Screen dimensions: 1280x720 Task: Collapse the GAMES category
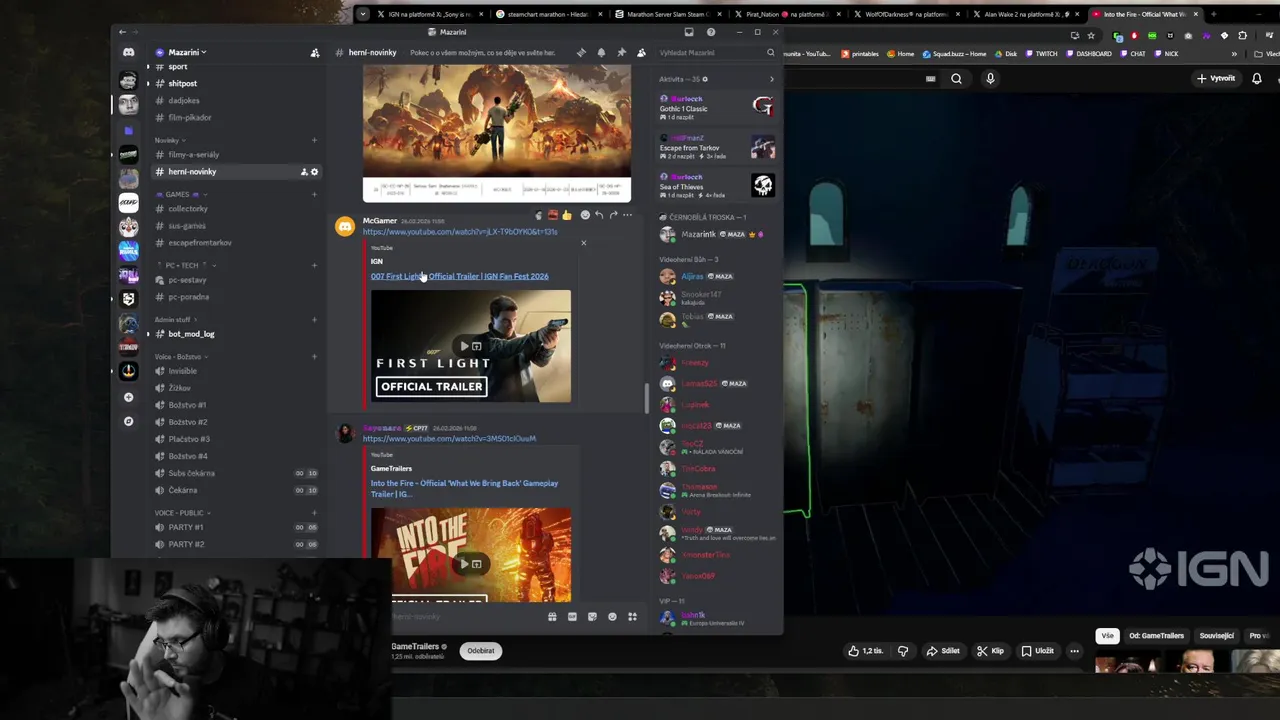[181, 195]
